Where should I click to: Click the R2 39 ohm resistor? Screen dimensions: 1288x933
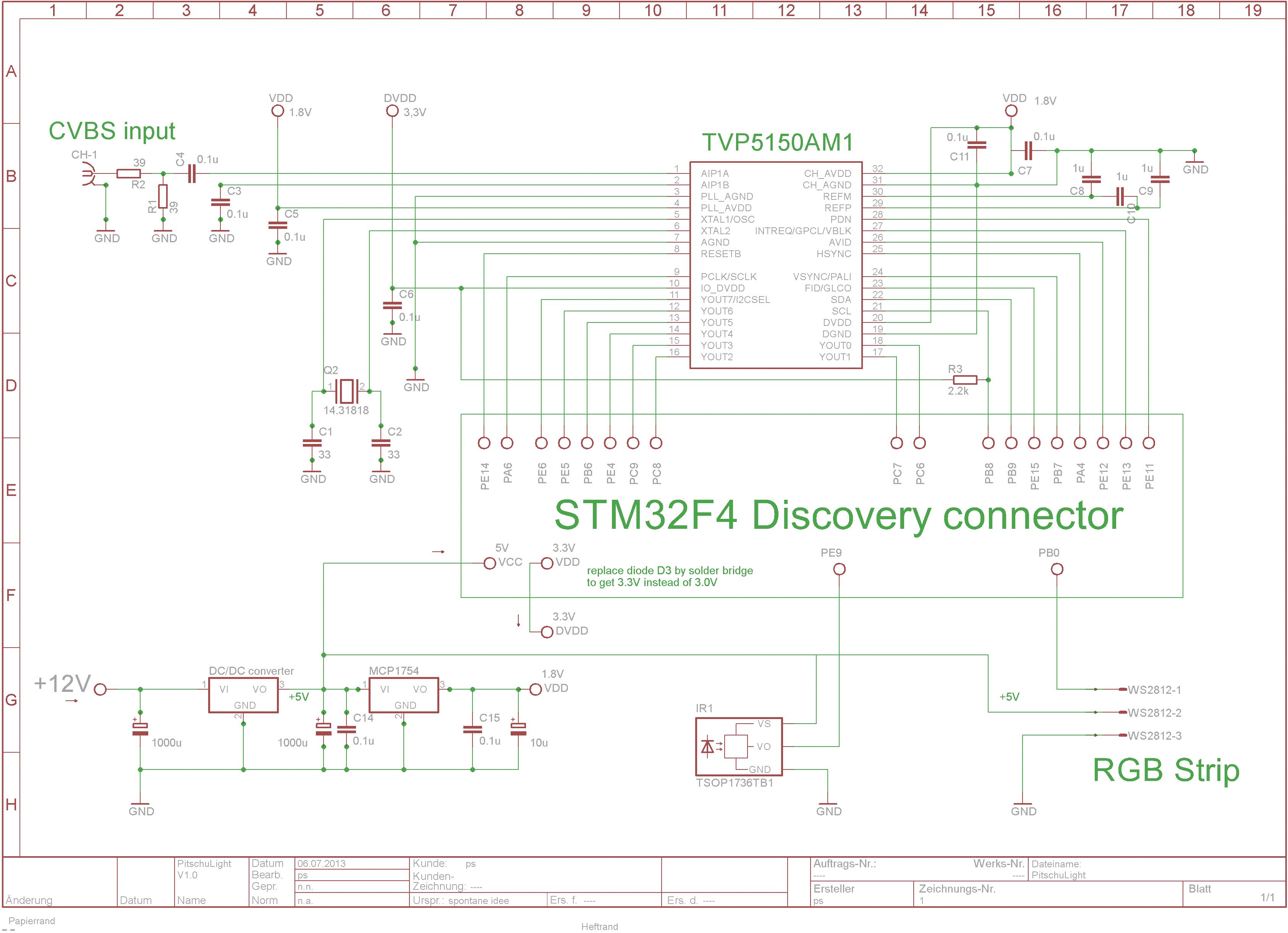pos(128,174)
